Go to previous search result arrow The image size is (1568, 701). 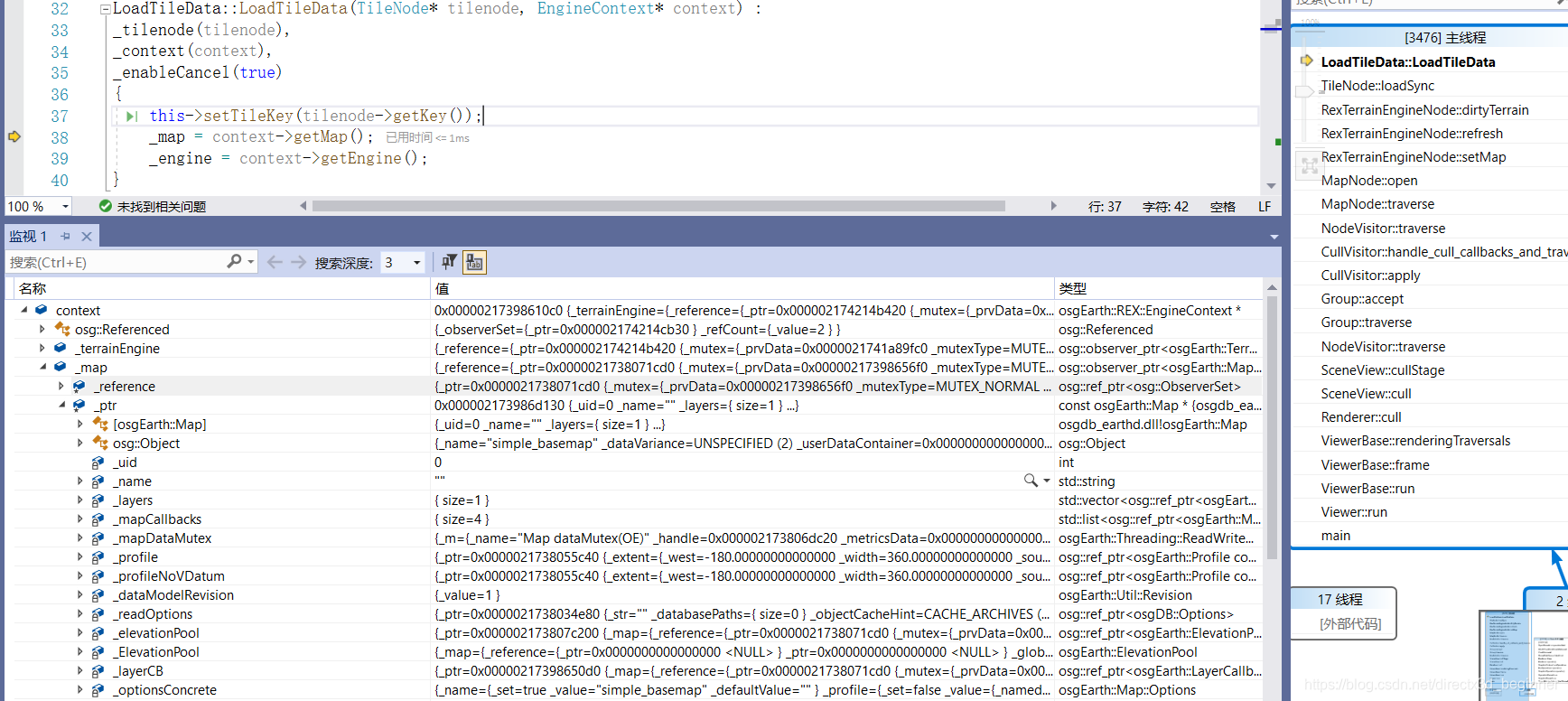pyautogui.click(x=275, y=262)
